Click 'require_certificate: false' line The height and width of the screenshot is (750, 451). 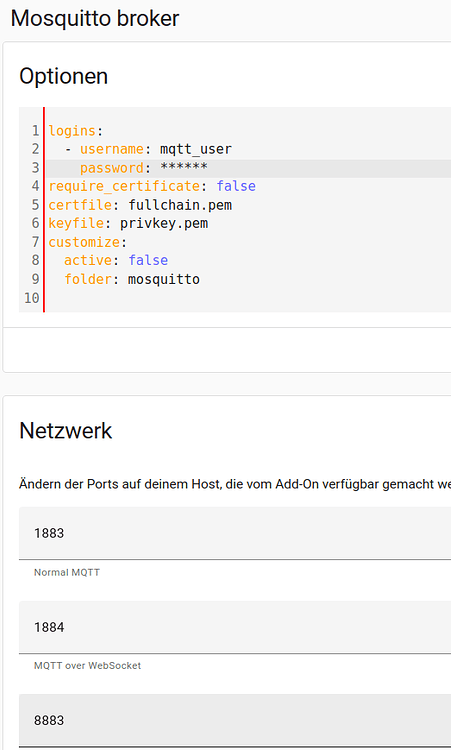[x=152, y=186]
